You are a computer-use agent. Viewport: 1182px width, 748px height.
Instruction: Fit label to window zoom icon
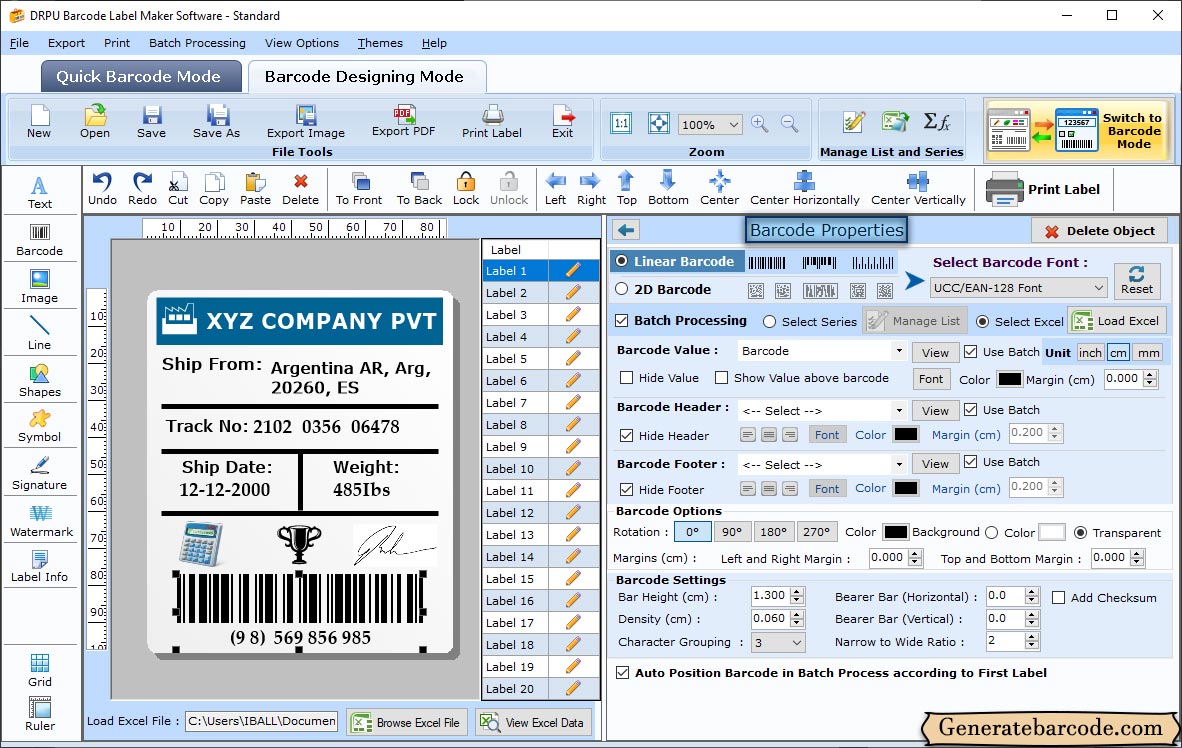[659, 123]
